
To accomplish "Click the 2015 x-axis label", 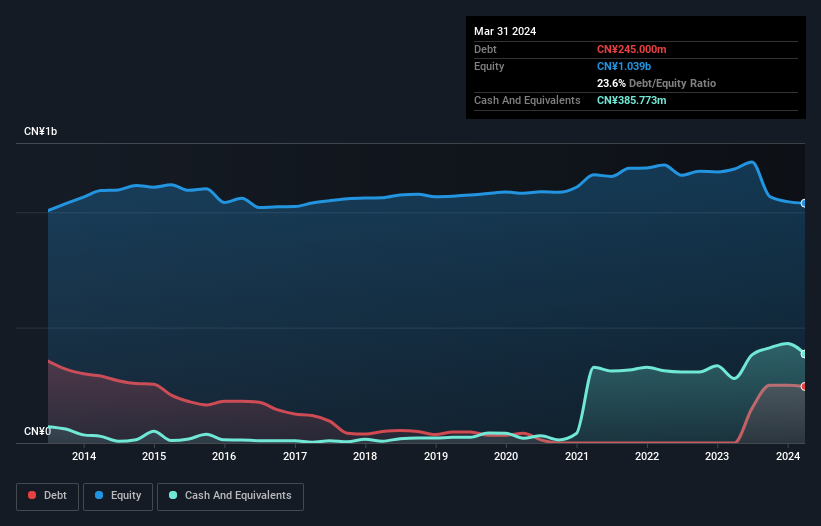I will [x=154, y=456].
